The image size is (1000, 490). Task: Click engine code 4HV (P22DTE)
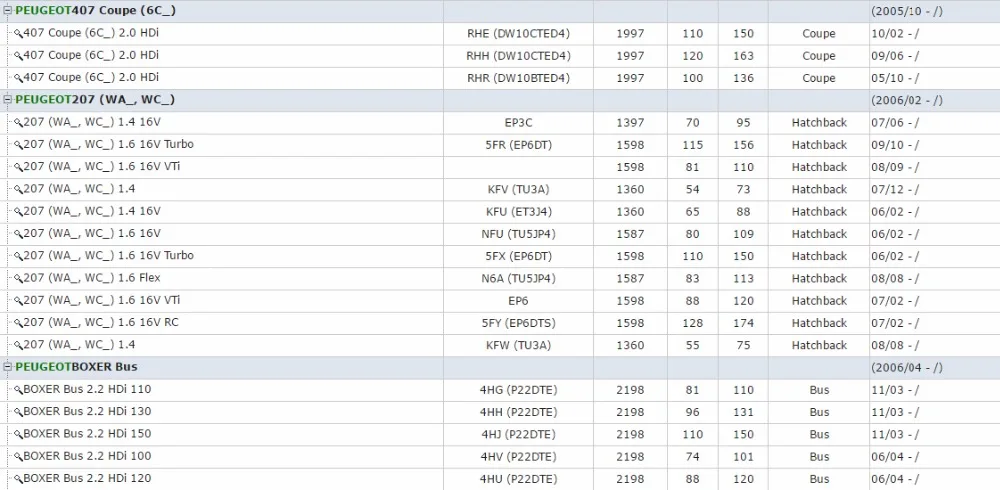point(518,457)
